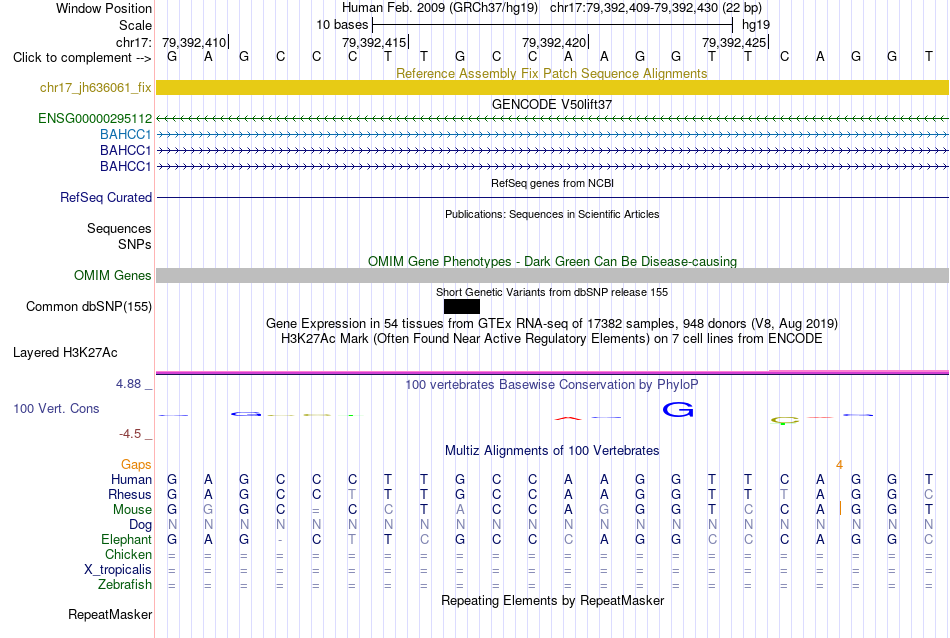Click the 'OMIM Genes' label
This screenshot has height=638, width=950.
(112, 276)
